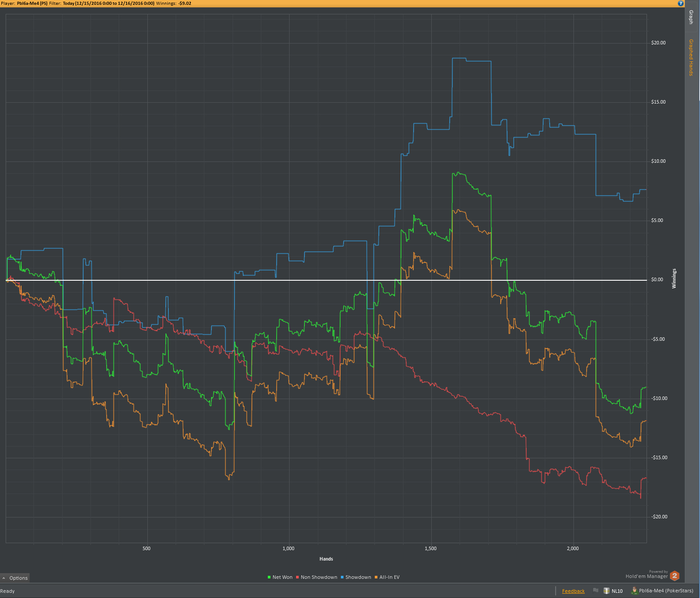The image size is (700, 598).
Task: Click the player avatar icon in status bar
Action: [x=634, y=590]
